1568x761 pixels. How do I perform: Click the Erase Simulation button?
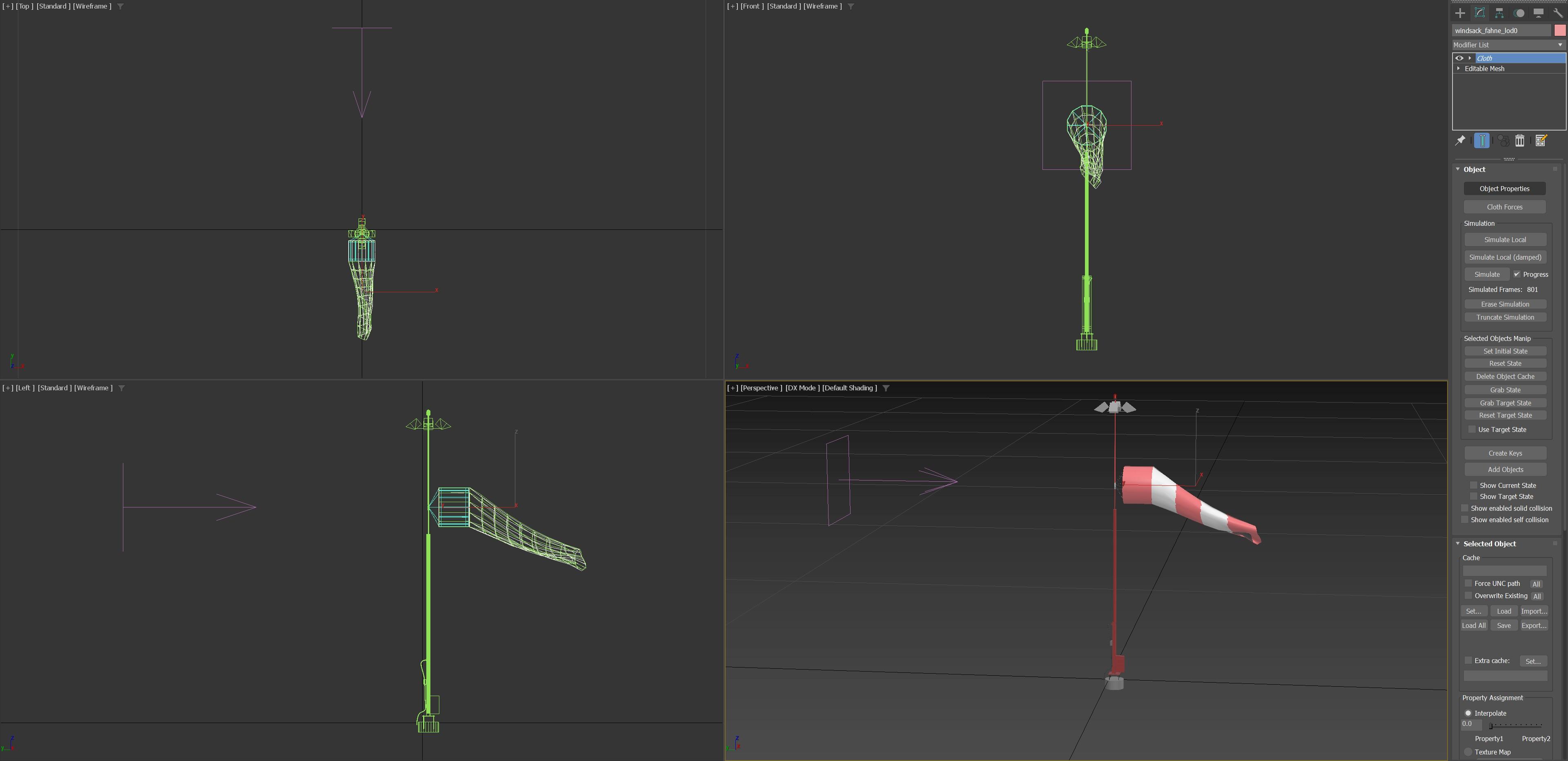1505,305
